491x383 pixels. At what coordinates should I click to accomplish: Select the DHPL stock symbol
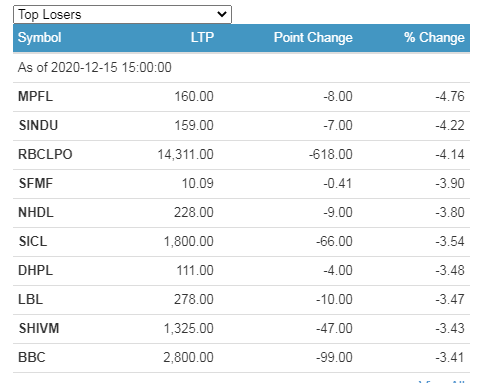click(x=35, y=271)
